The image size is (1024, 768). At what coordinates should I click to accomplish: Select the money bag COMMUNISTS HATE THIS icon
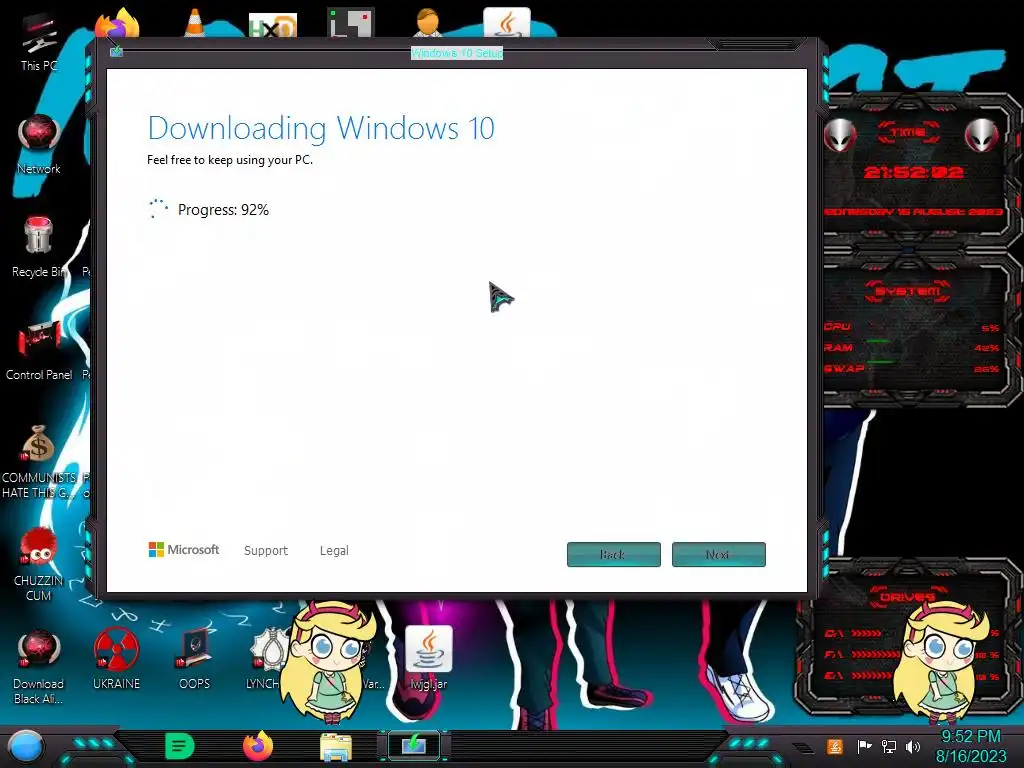pyautogui.click(x=39, y=461)
